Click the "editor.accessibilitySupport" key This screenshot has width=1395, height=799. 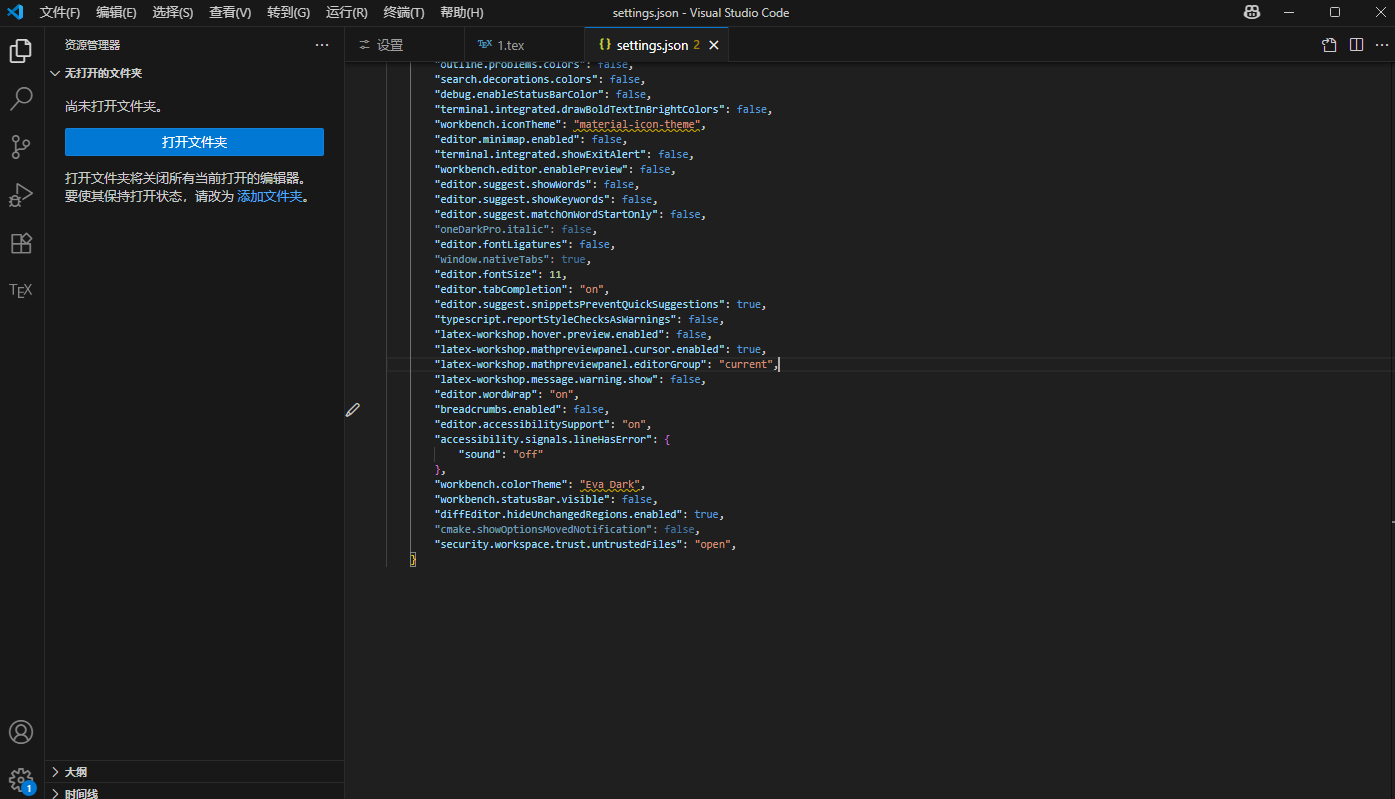point(522,425)
